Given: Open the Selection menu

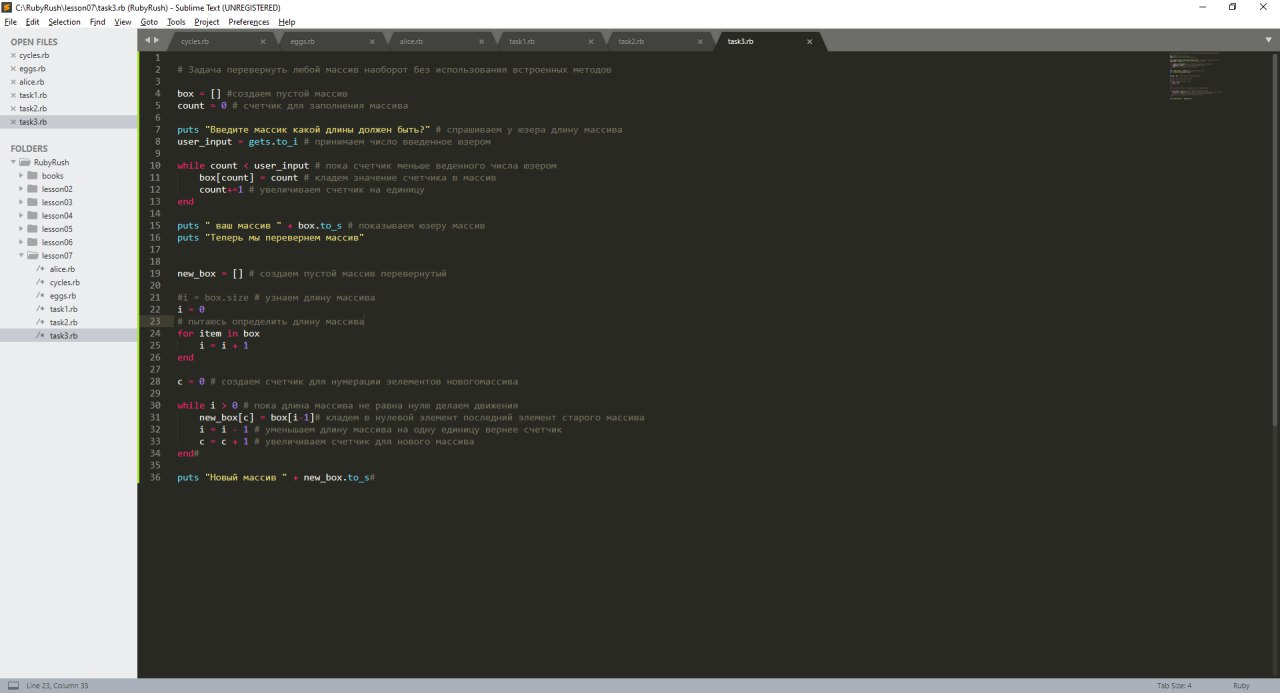Looking at the screenshot, I should tap(65, 21).
